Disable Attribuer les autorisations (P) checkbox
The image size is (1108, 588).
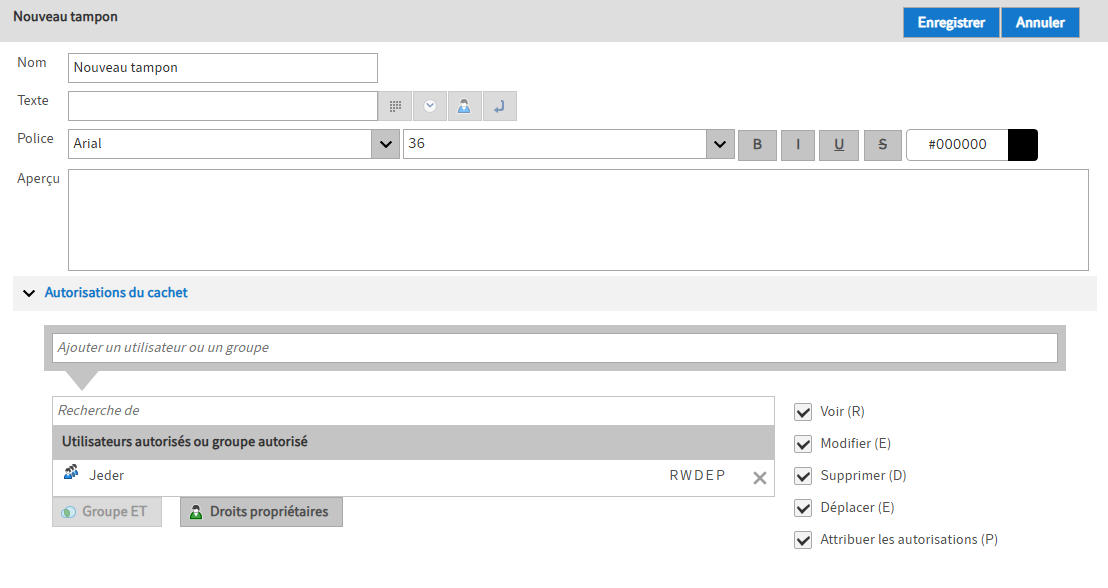(x=802, y=540)
